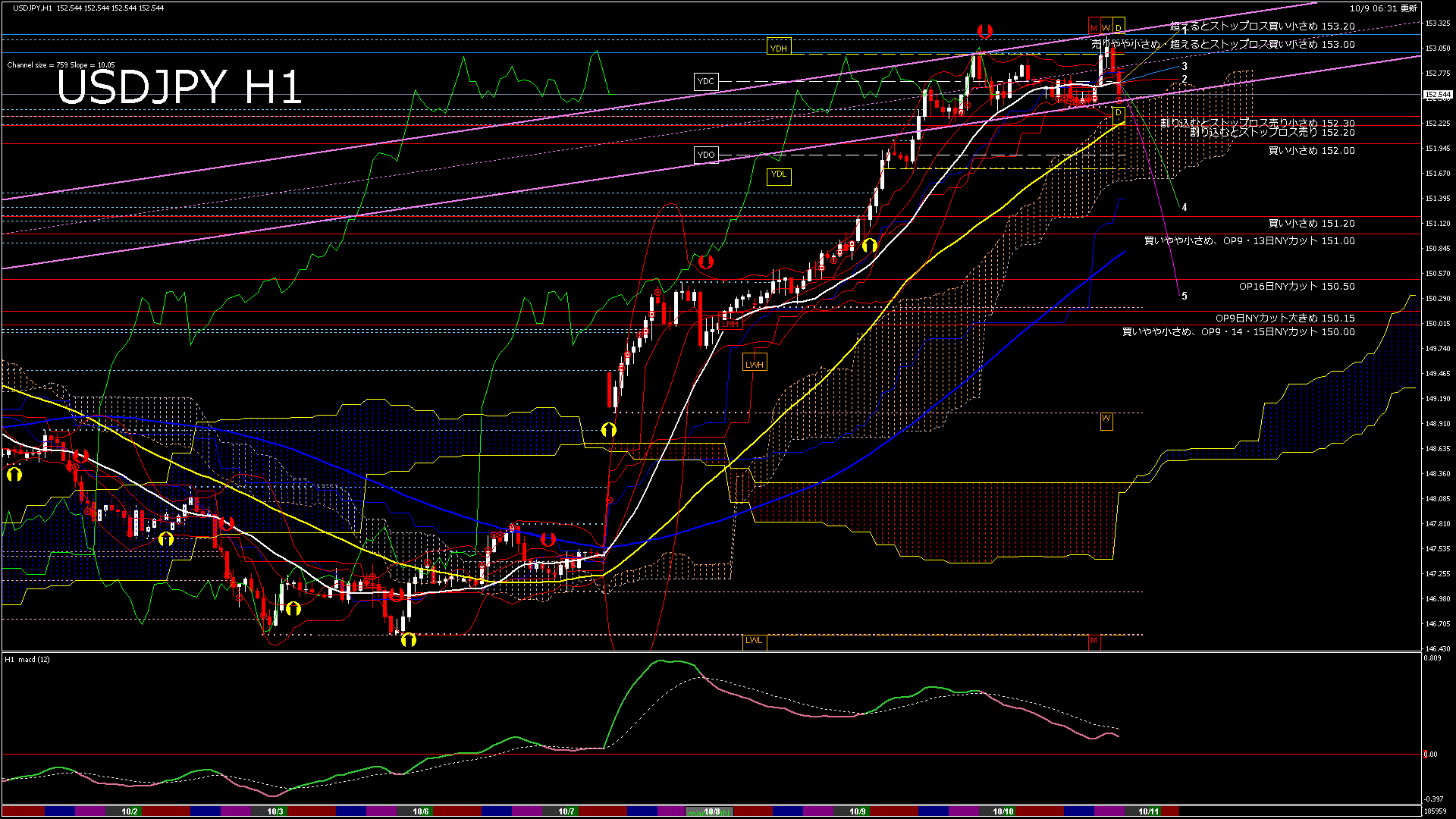Click the 10/8 date marker on time axis
1456x819 pixels.
coord(711,811)
